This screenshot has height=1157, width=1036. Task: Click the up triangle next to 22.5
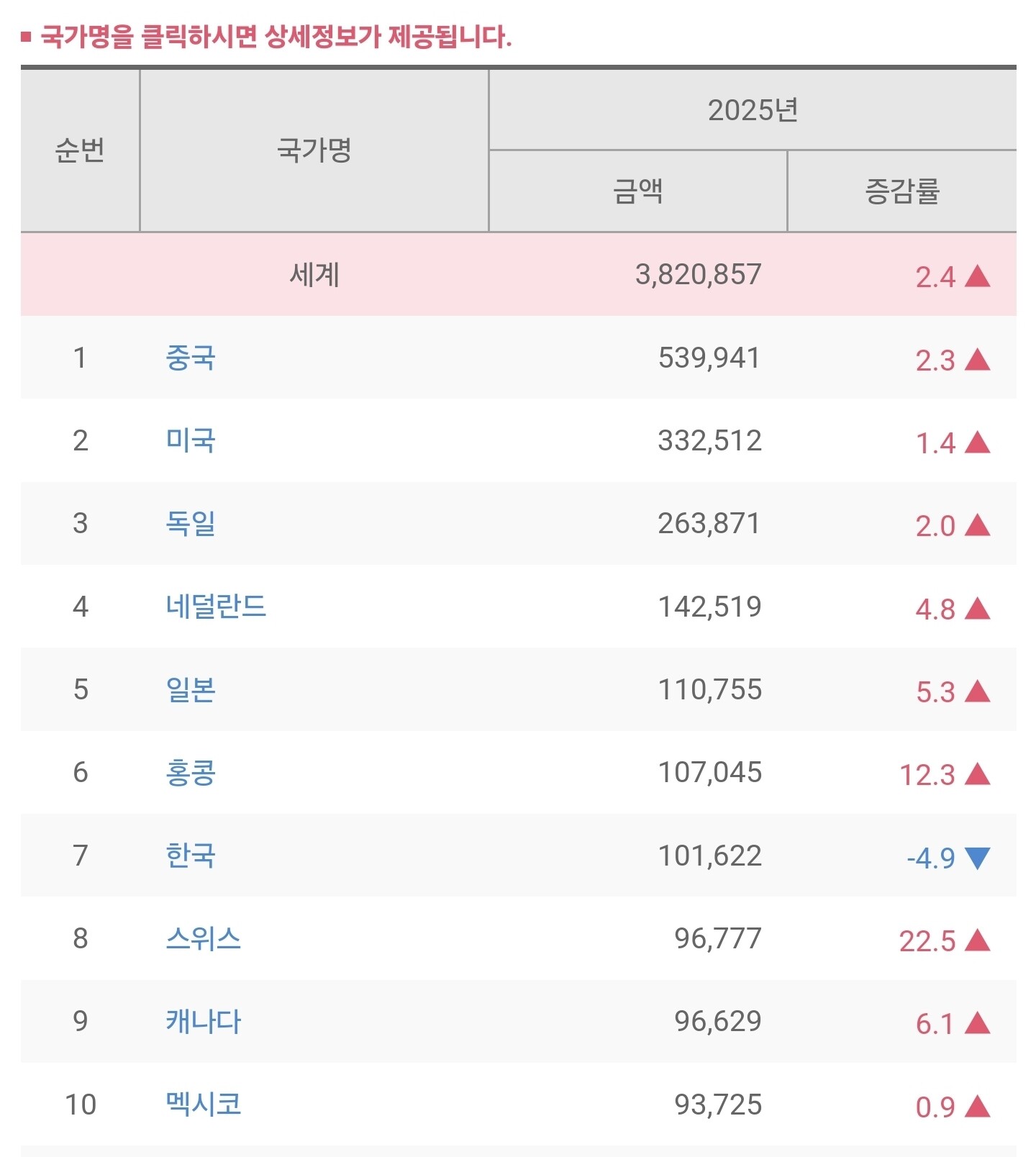point(977,940)
